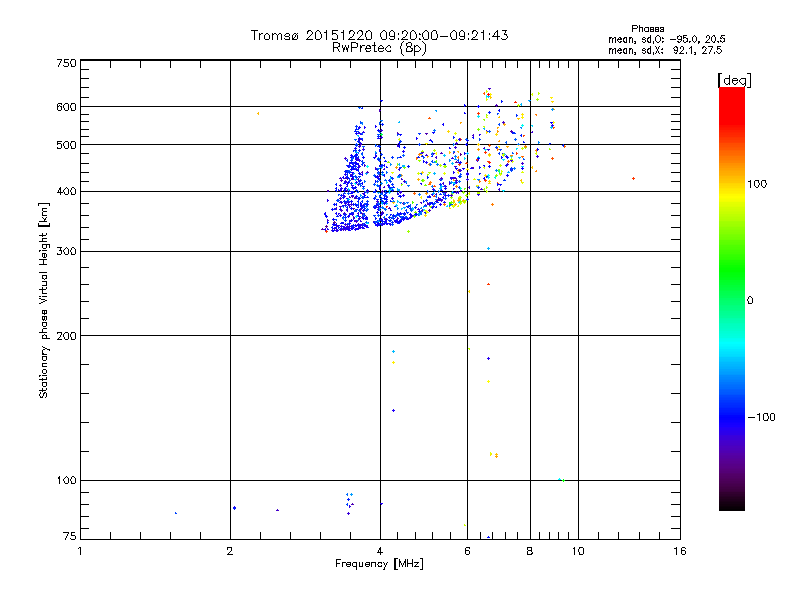This screenshot has width=800, height=600.
Task: Click the isolated red data point near 13 MHz
Action: tap(633, 179)
